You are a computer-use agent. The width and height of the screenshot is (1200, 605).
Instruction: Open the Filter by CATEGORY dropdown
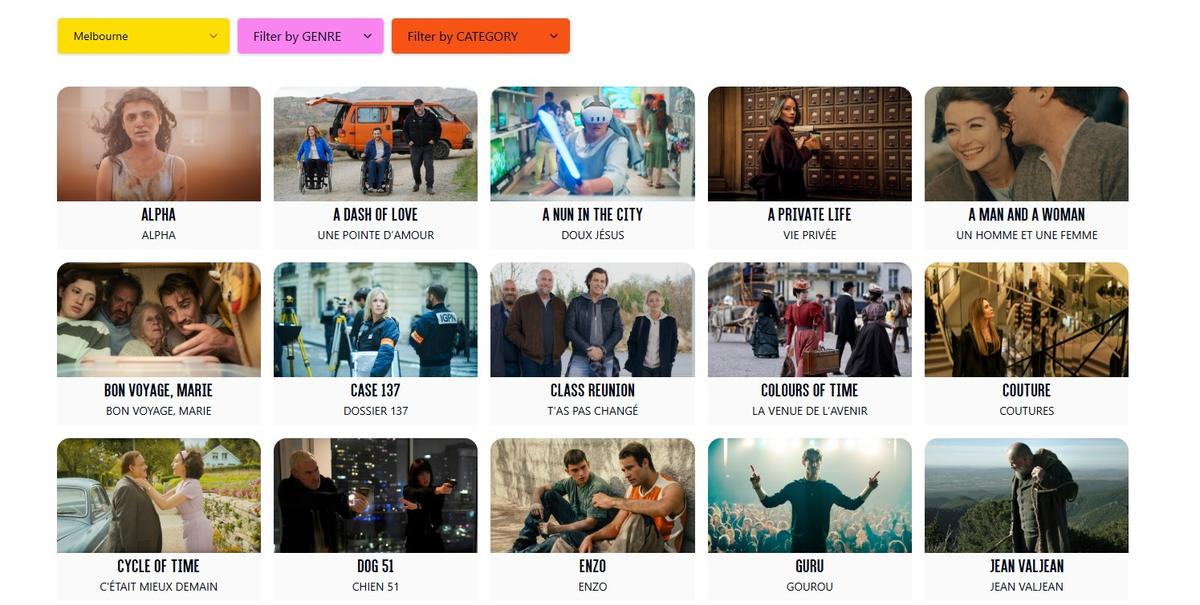click(x=480, y=36)
